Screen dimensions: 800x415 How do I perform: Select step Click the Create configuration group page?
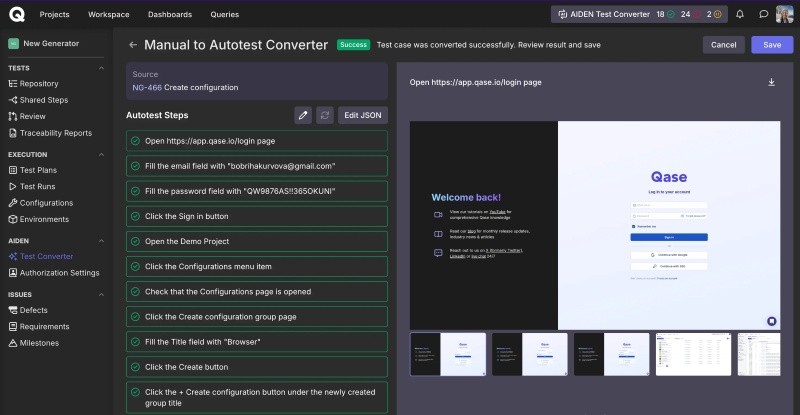click(x=257, y=316)
